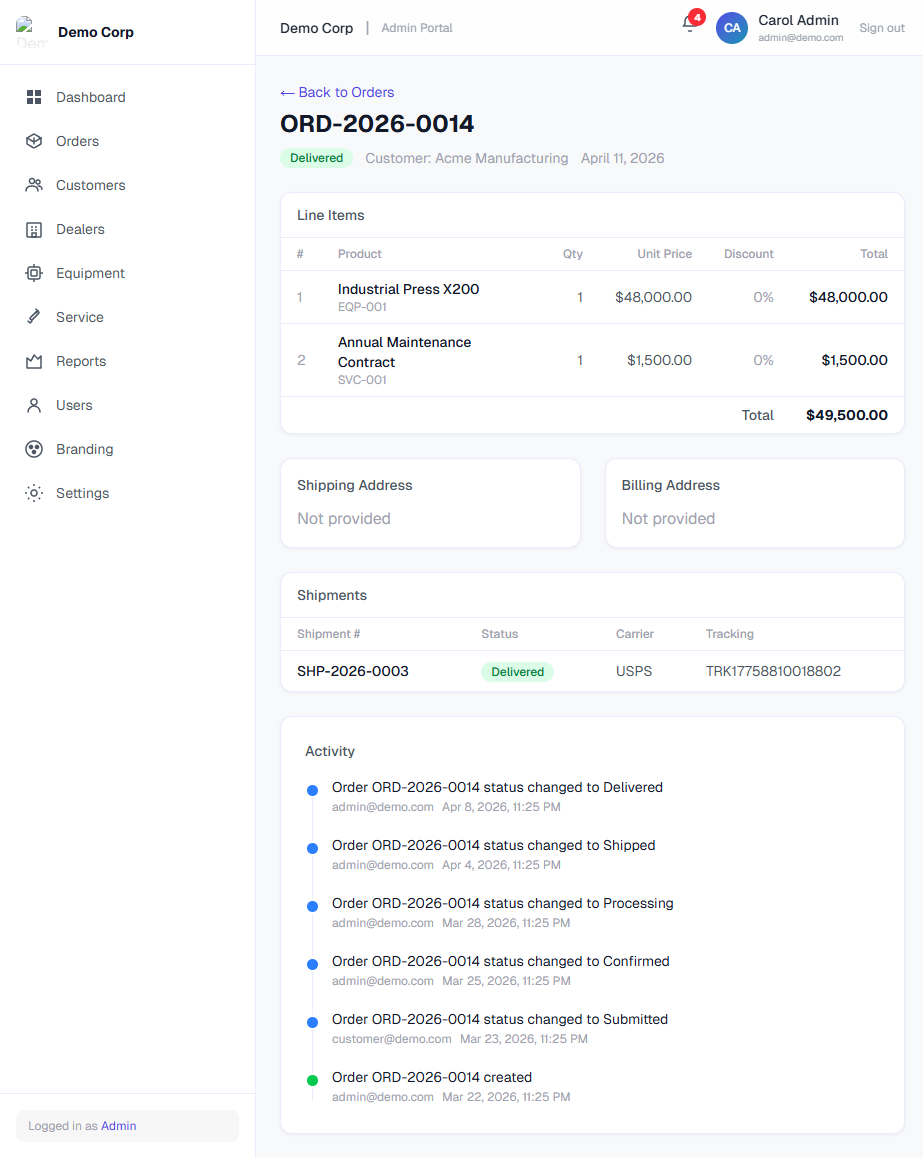Image resolution: width=923 pixels, height=1158 pixels.
Task: Click order heading ORD-2026-0014
Action: (x=377, y=124)
